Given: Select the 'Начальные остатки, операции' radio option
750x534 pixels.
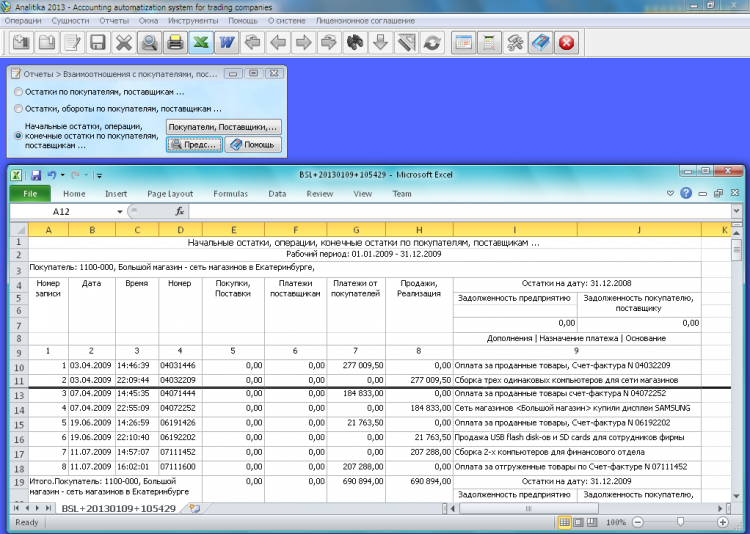Looking at the screenshot, I should point(18,135).
